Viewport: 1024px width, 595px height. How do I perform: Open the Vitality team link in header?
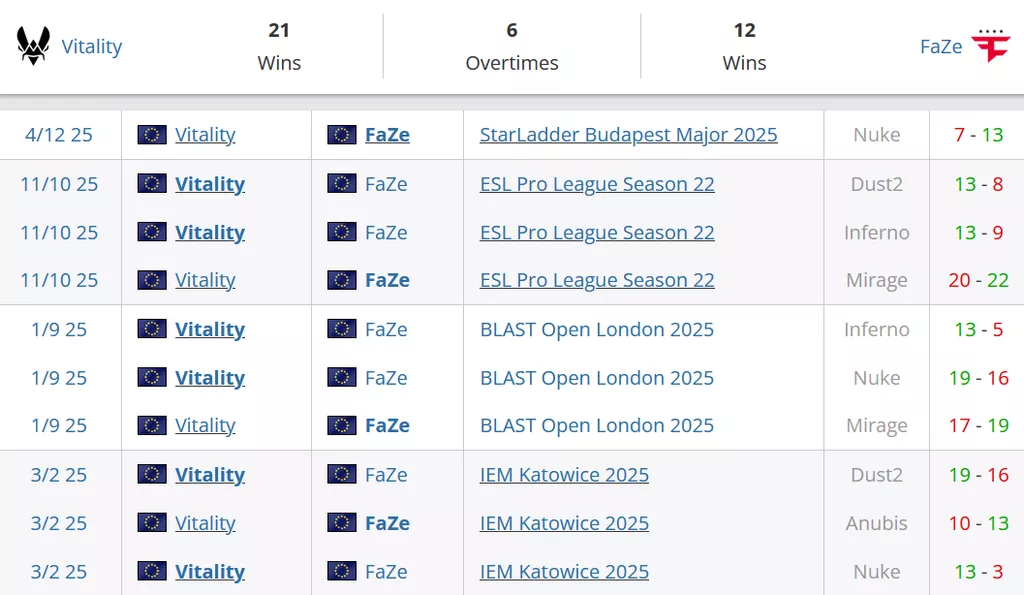(x=92, y=47)
